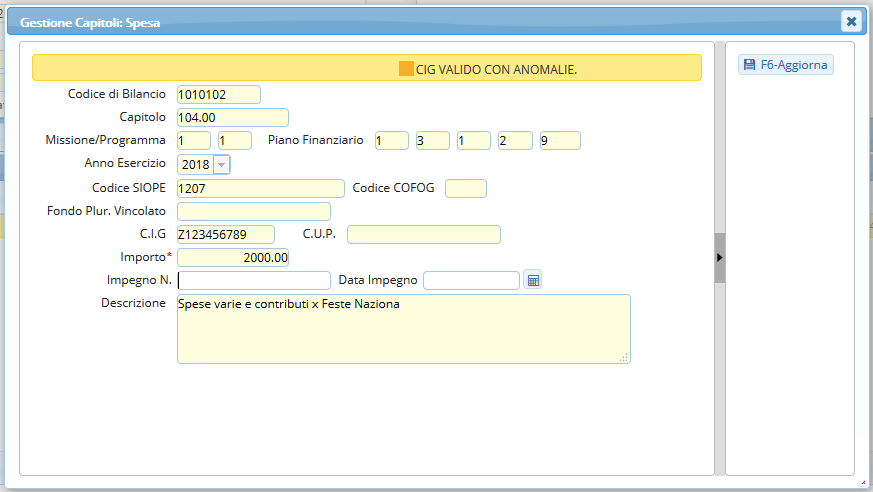Collapse the right side panel arrow

(x=720, y=258)
